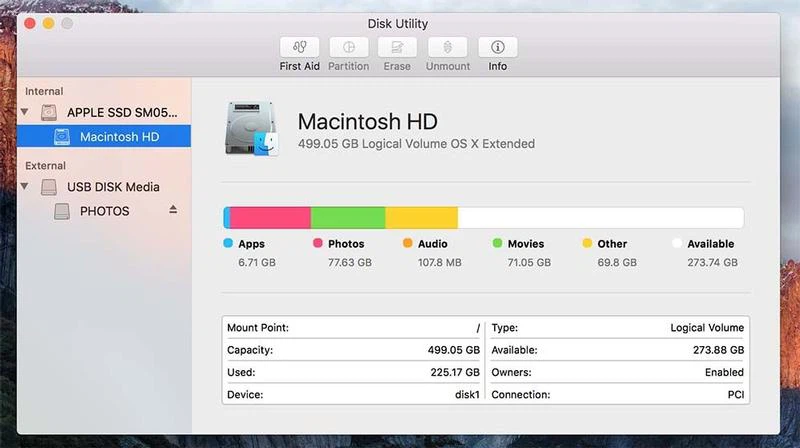Click the yellow Other storage bar segment
800x448 pixels.
421,218
